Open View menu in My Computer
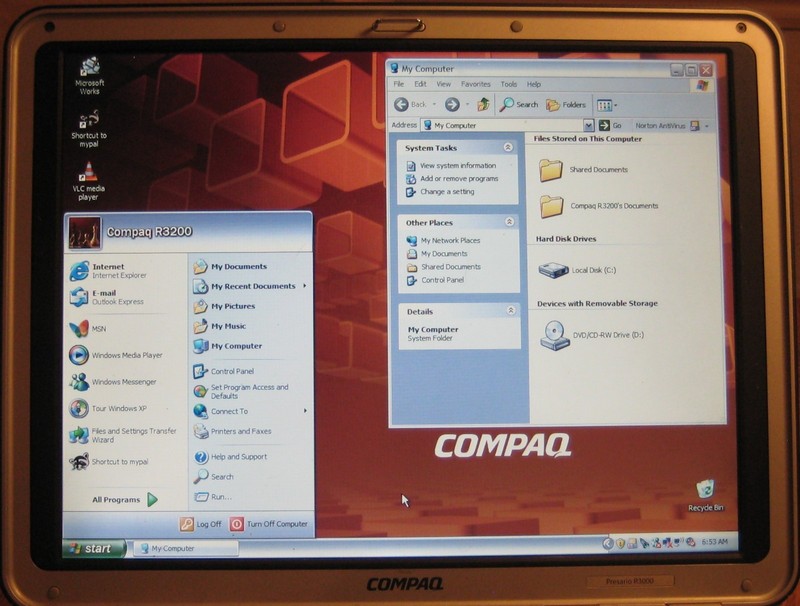 point(443,84)
